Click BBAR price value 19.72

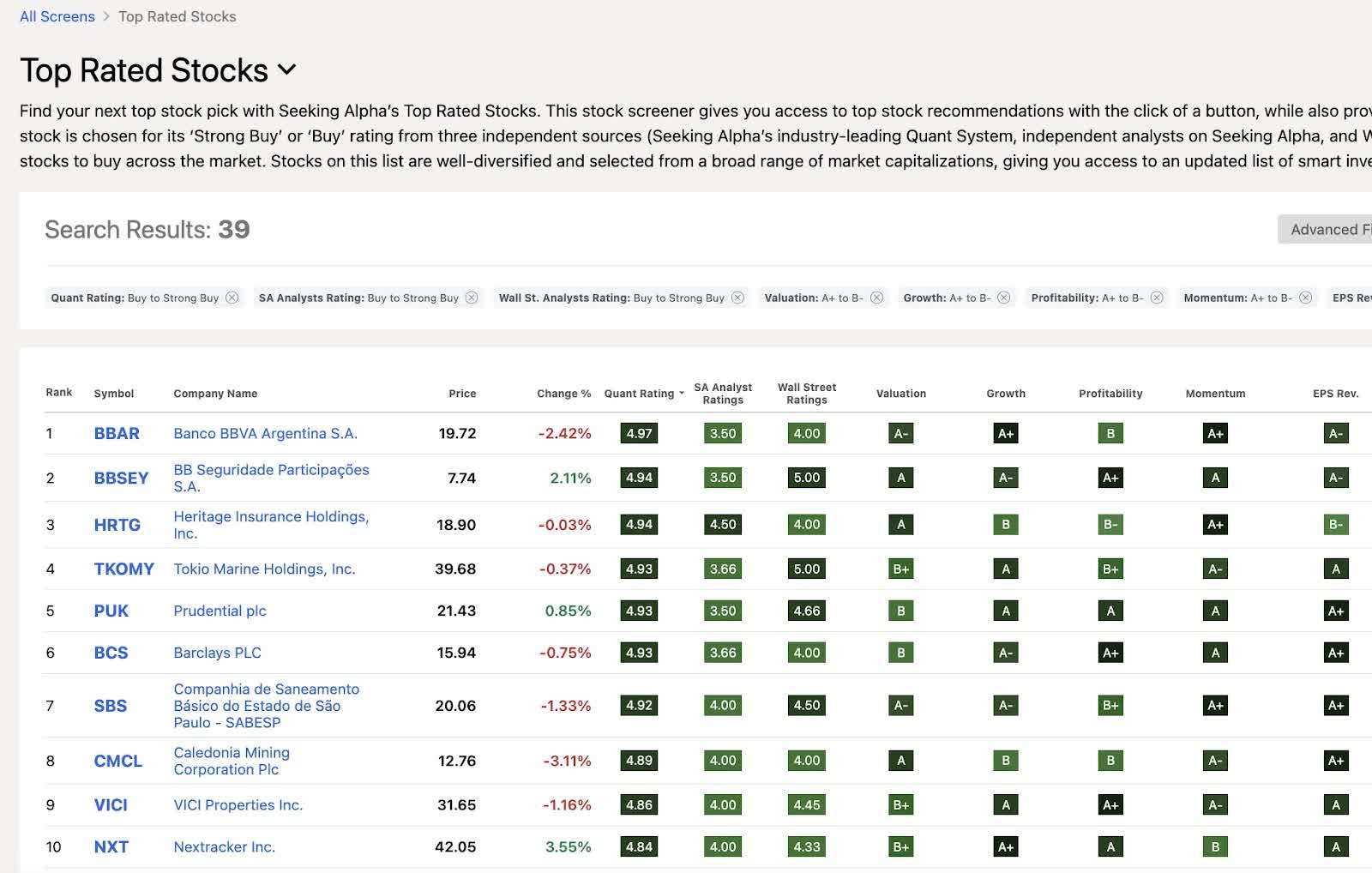point(457,433)
